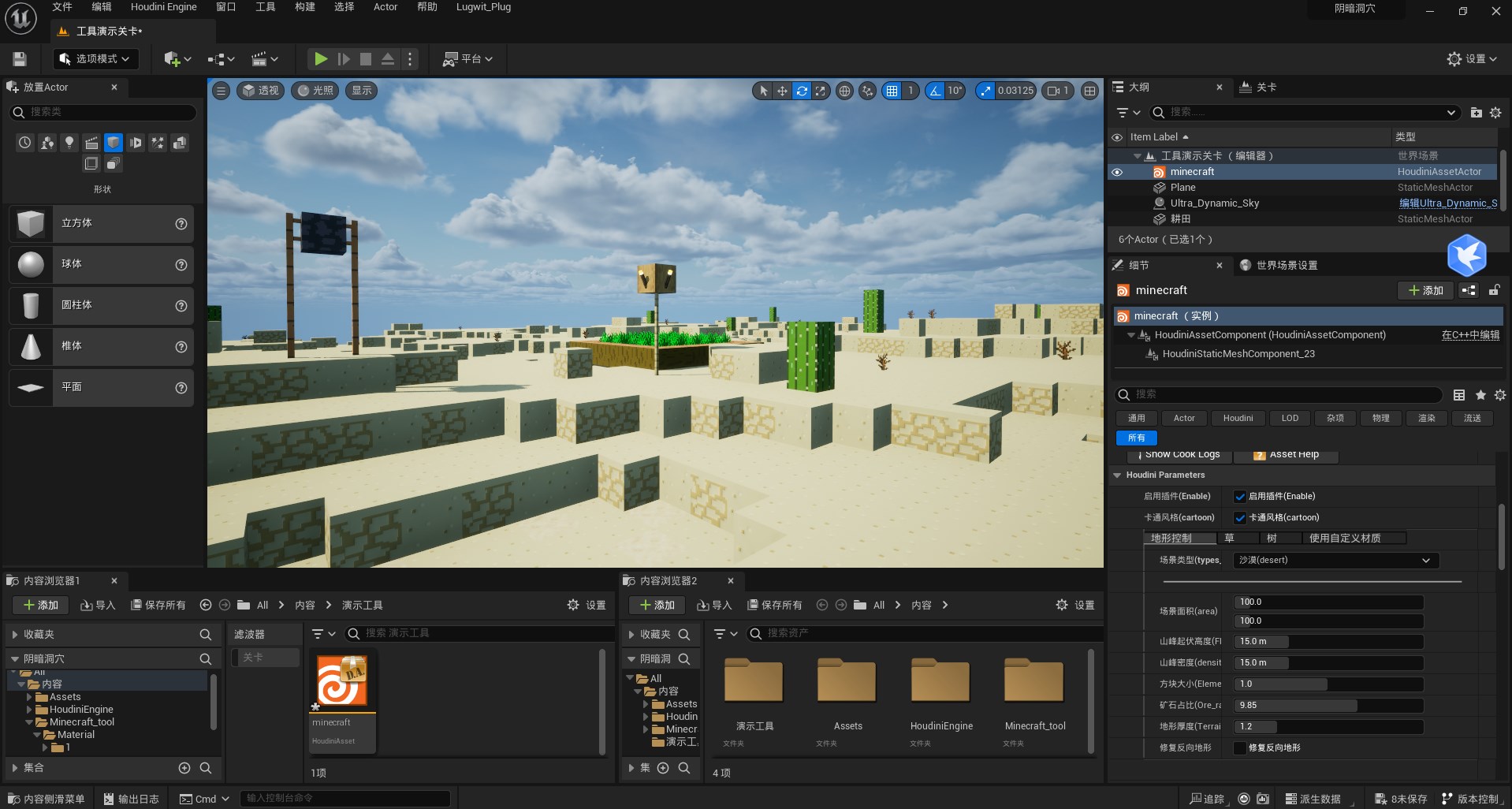The width and height of the screenshot is (1512, 809).
Task: Toggle scale snapping icon next to 0.03125
Action: tap(985, 91)
